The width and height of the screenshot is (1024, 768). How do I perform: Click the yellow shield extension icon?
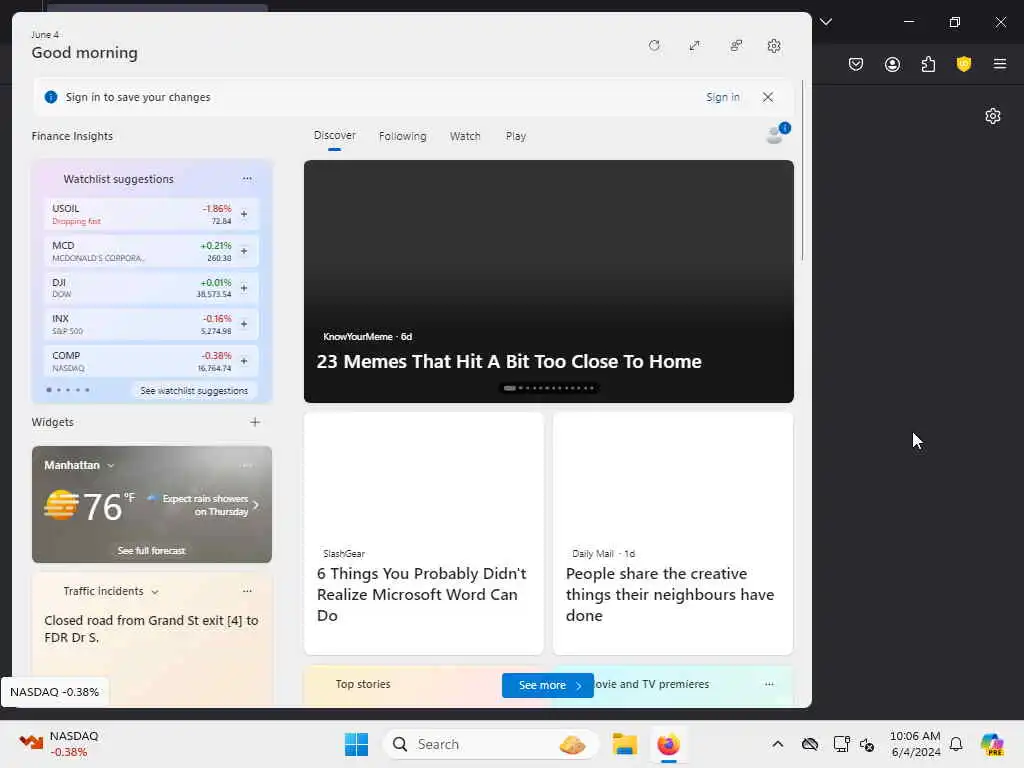pyautogui.click(x=964, y=64)
